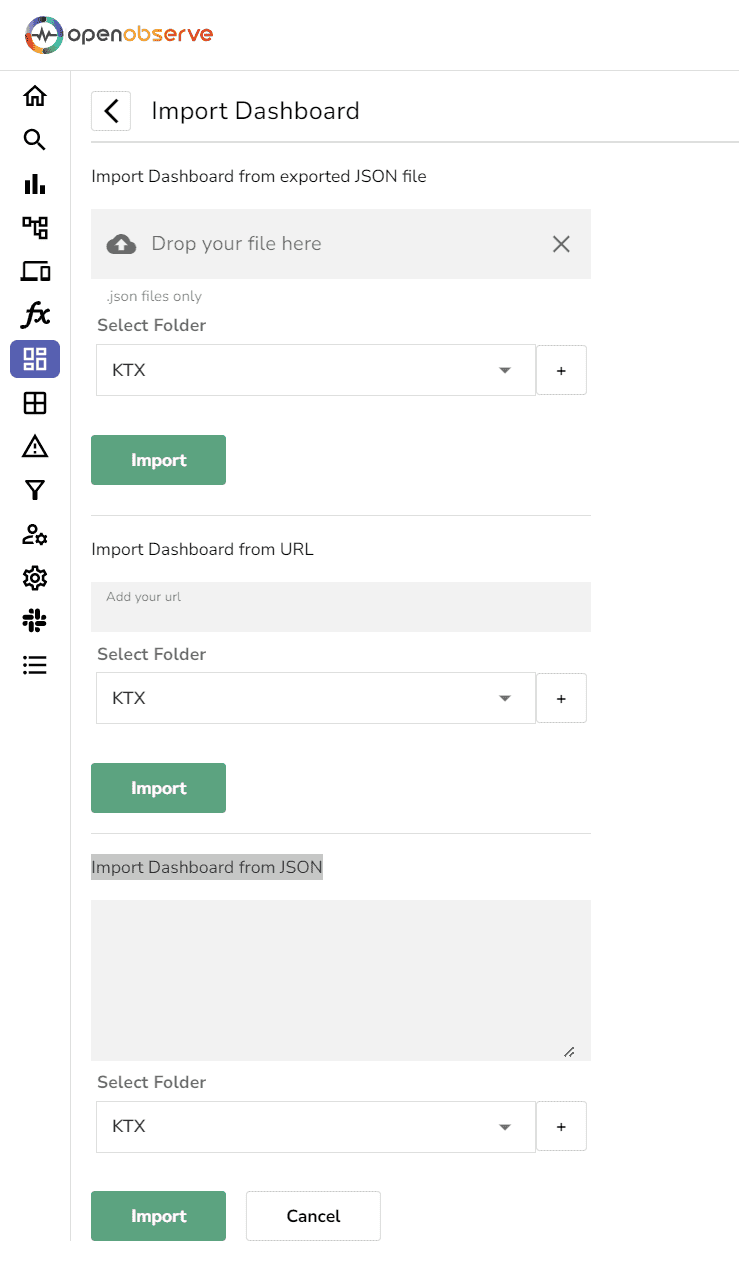Image resolution: width=739 pixels, height=1262 pixels.
Task: Click the Add your url input field
Action: click(x=340, y=607)
